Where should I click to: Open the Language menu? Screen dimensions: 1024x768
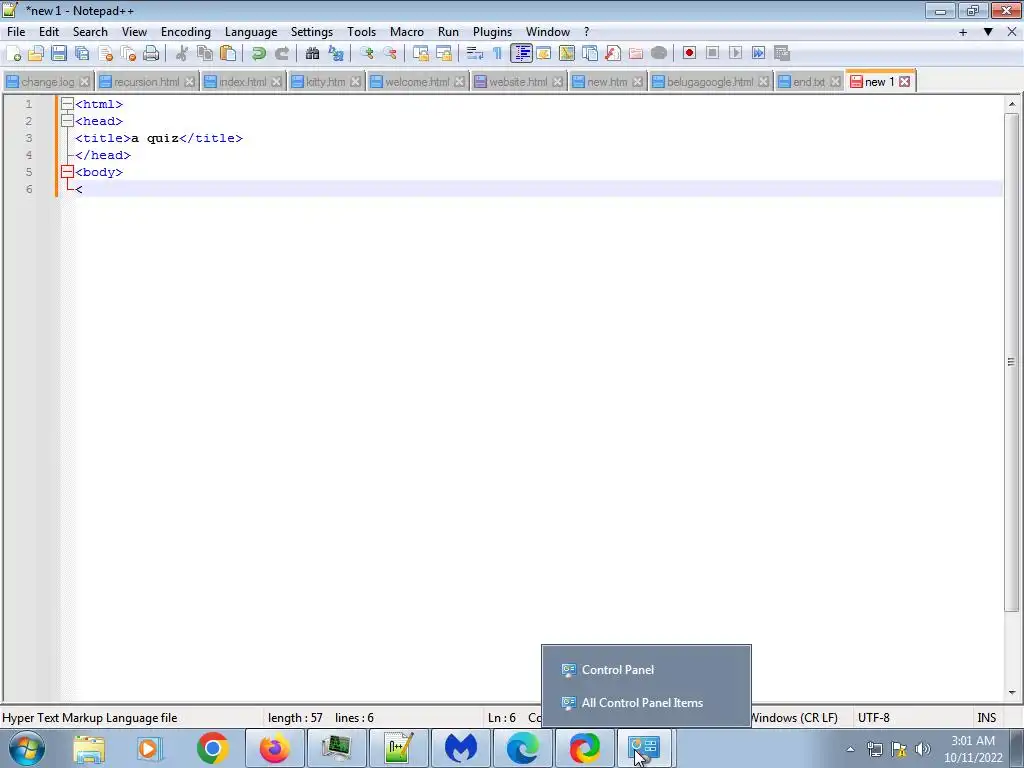[251, 32]
